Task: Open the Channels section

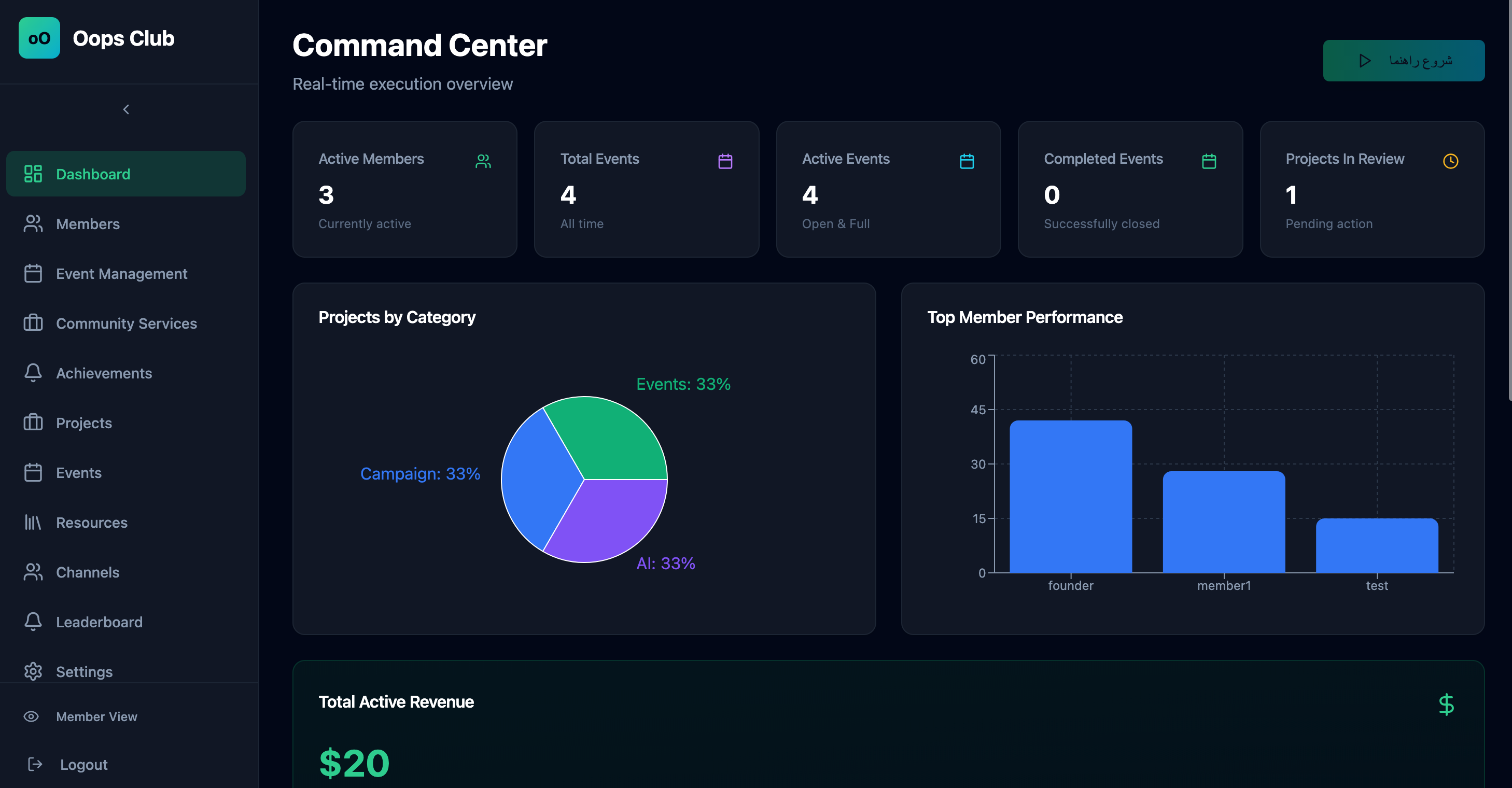Action: (x=125, y=572)
